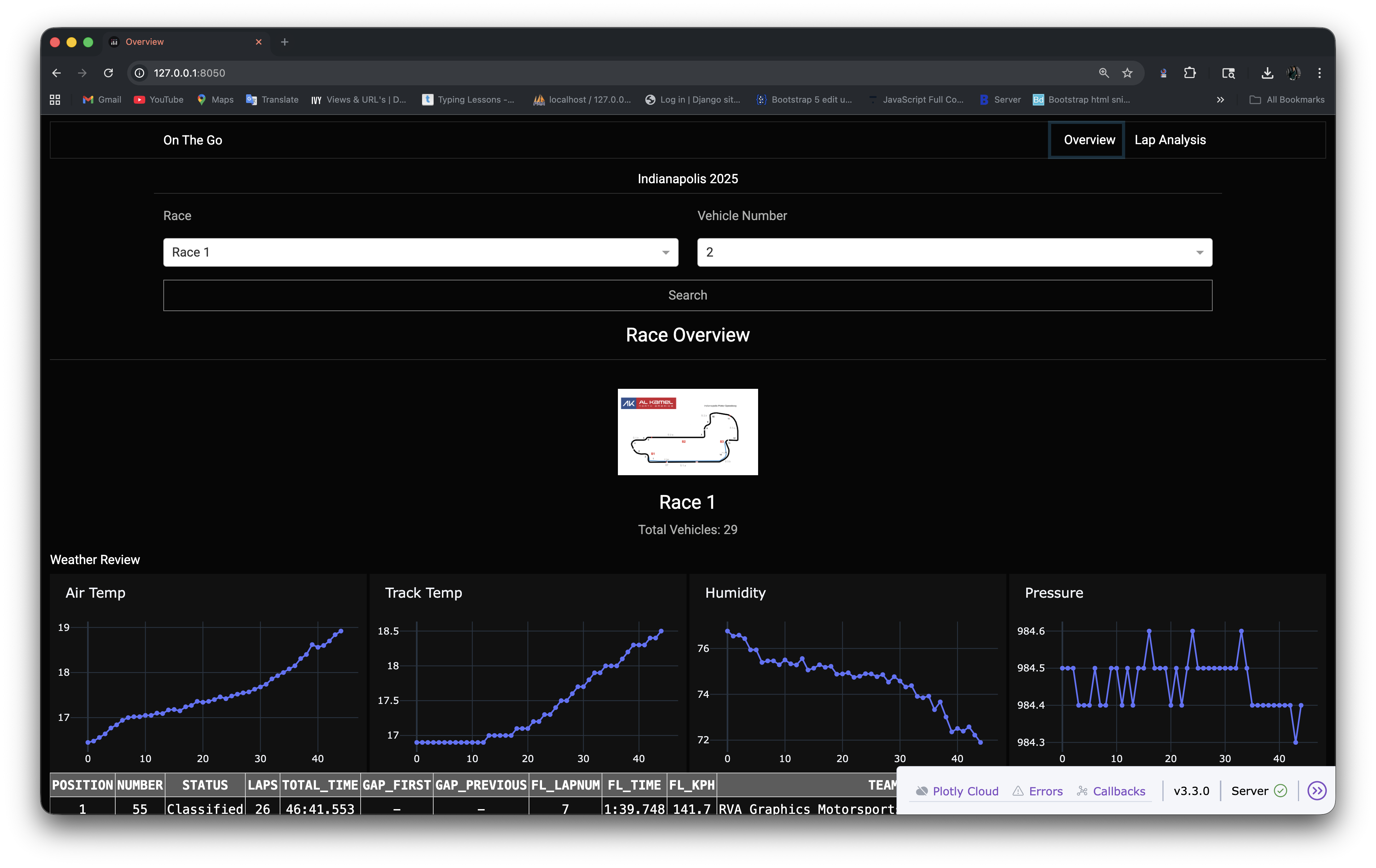1376x868 pixels.
Task: Open the downloads icon in toolbar
Action: tap(1267, 73)
